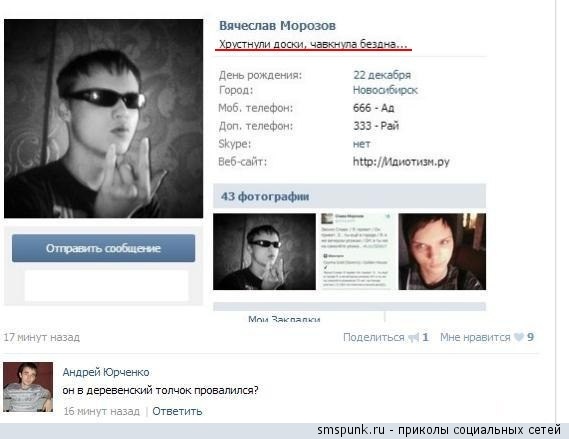Click the Skype value нет
Viewport: 569px width, 439px height.
pos(361,144)
